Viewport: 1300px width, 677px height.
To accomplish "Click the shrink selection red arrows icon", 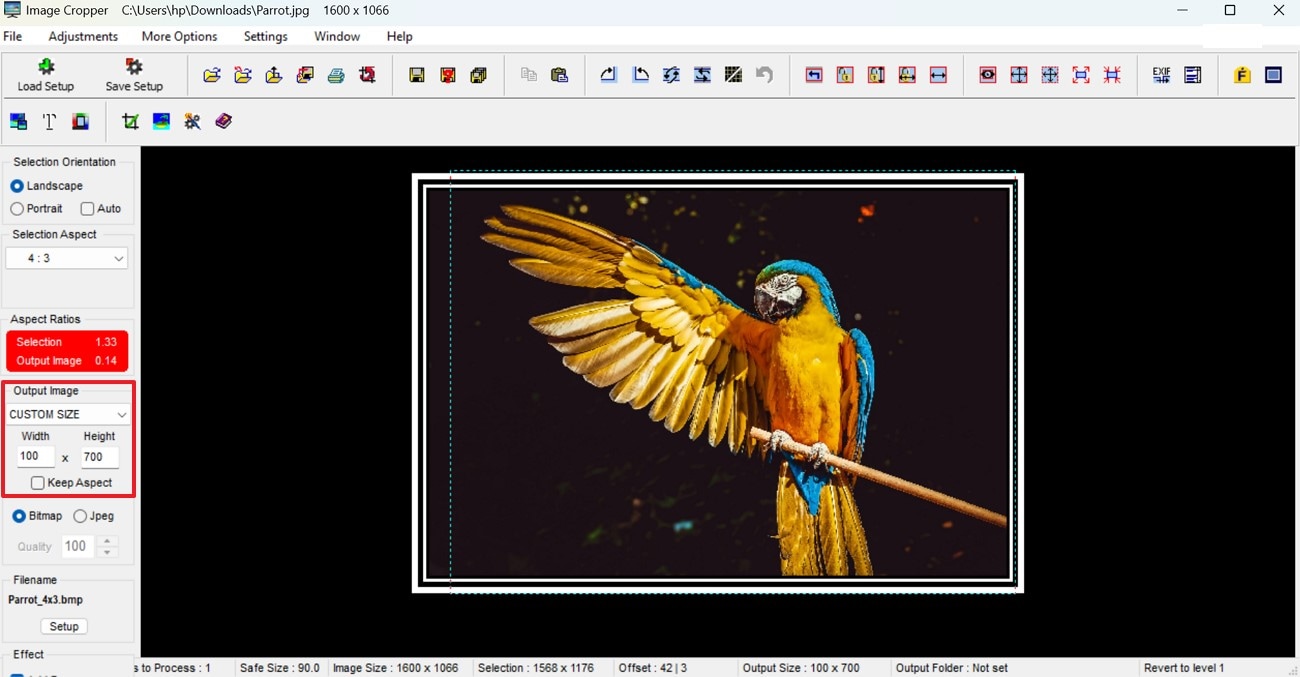I will click(x=1112, y=75).
